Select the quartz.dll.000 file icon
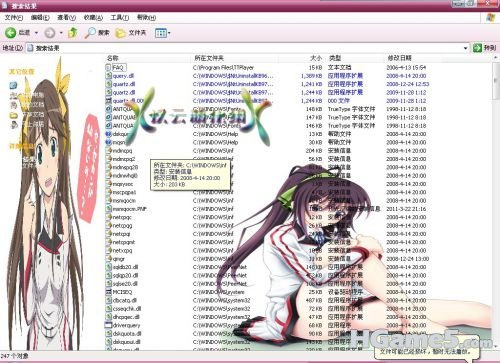This screenshot has height=363, width=500. [x=108, y=101]
